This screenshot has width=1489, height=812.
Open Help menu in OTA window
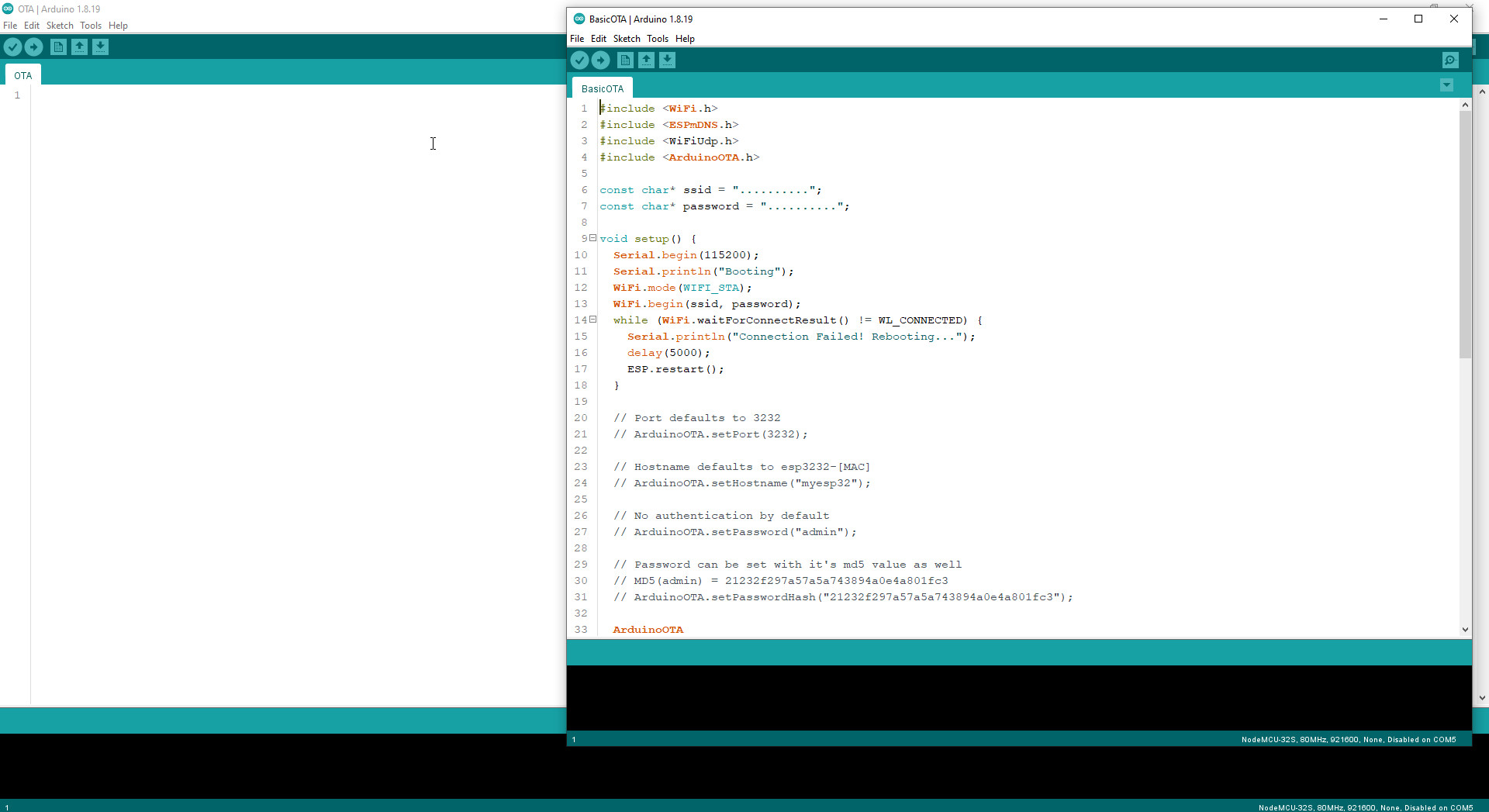pos(118,26)
